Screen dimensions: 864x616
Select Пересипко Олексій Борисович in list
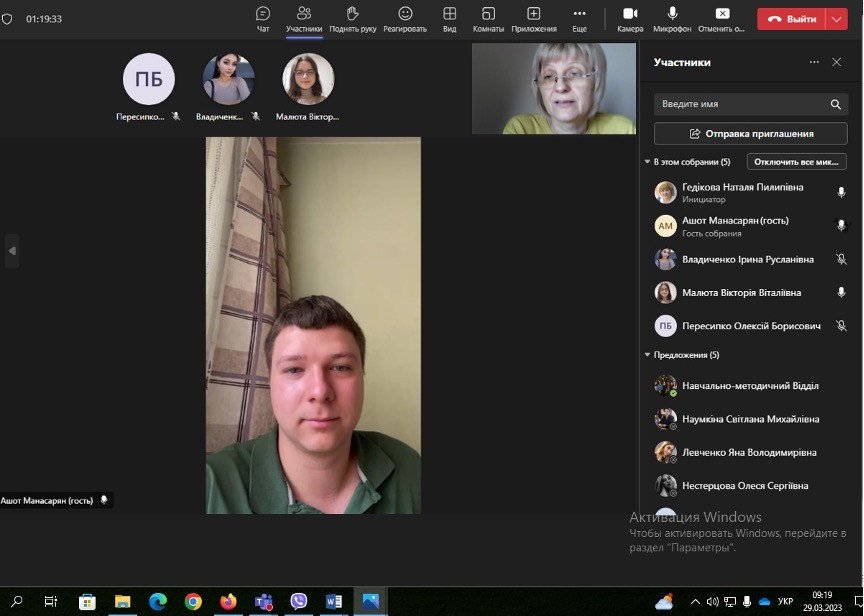point(750,326)
